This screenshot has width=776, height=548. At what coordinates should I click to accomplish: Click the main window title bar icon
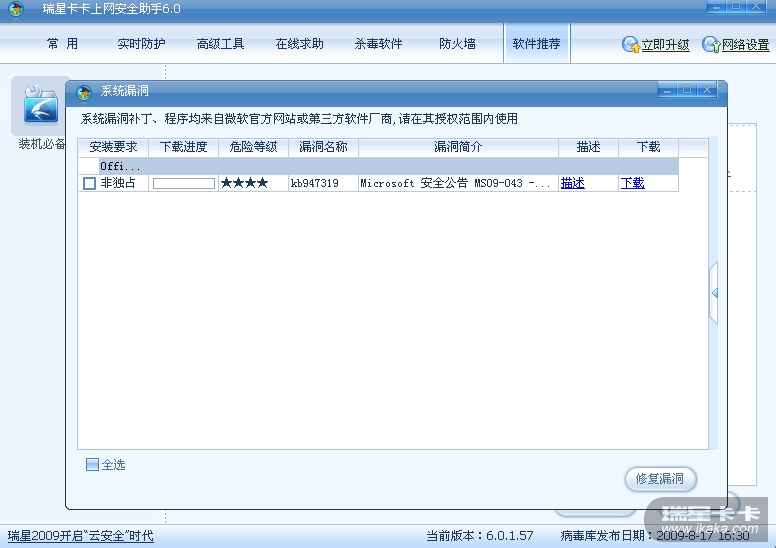(x=16, y=8)
